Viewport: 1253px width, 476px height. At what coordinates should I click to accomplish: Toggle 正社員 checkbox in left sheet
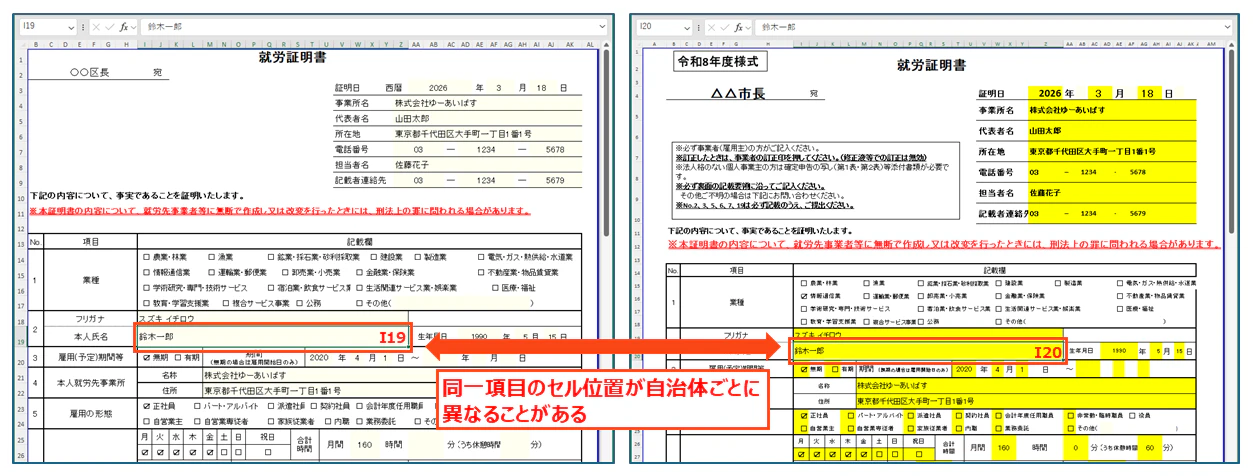[x=147, y=407]
